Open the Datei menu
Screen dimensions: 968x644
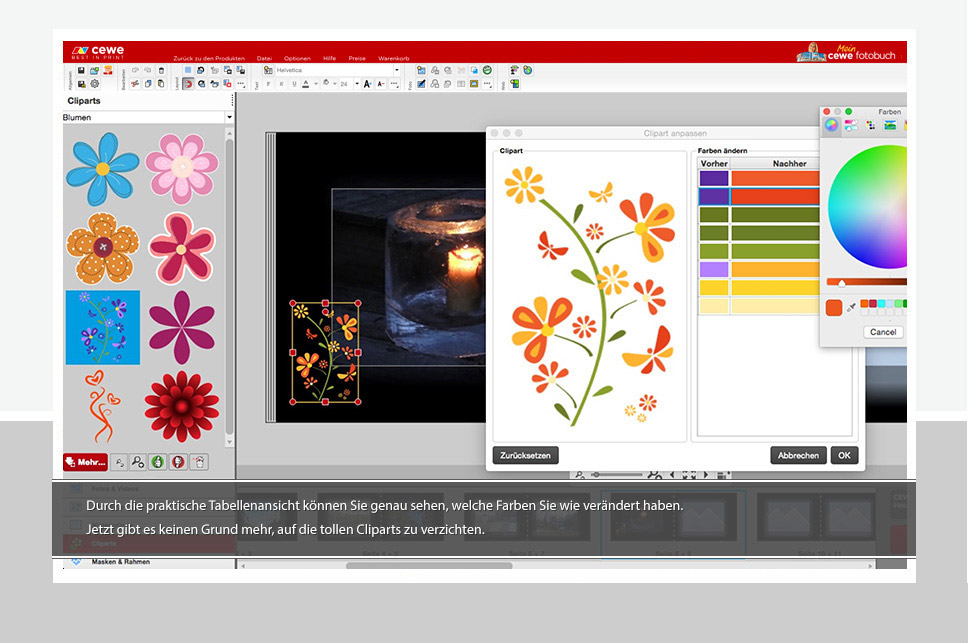click(x=264, y=59)
